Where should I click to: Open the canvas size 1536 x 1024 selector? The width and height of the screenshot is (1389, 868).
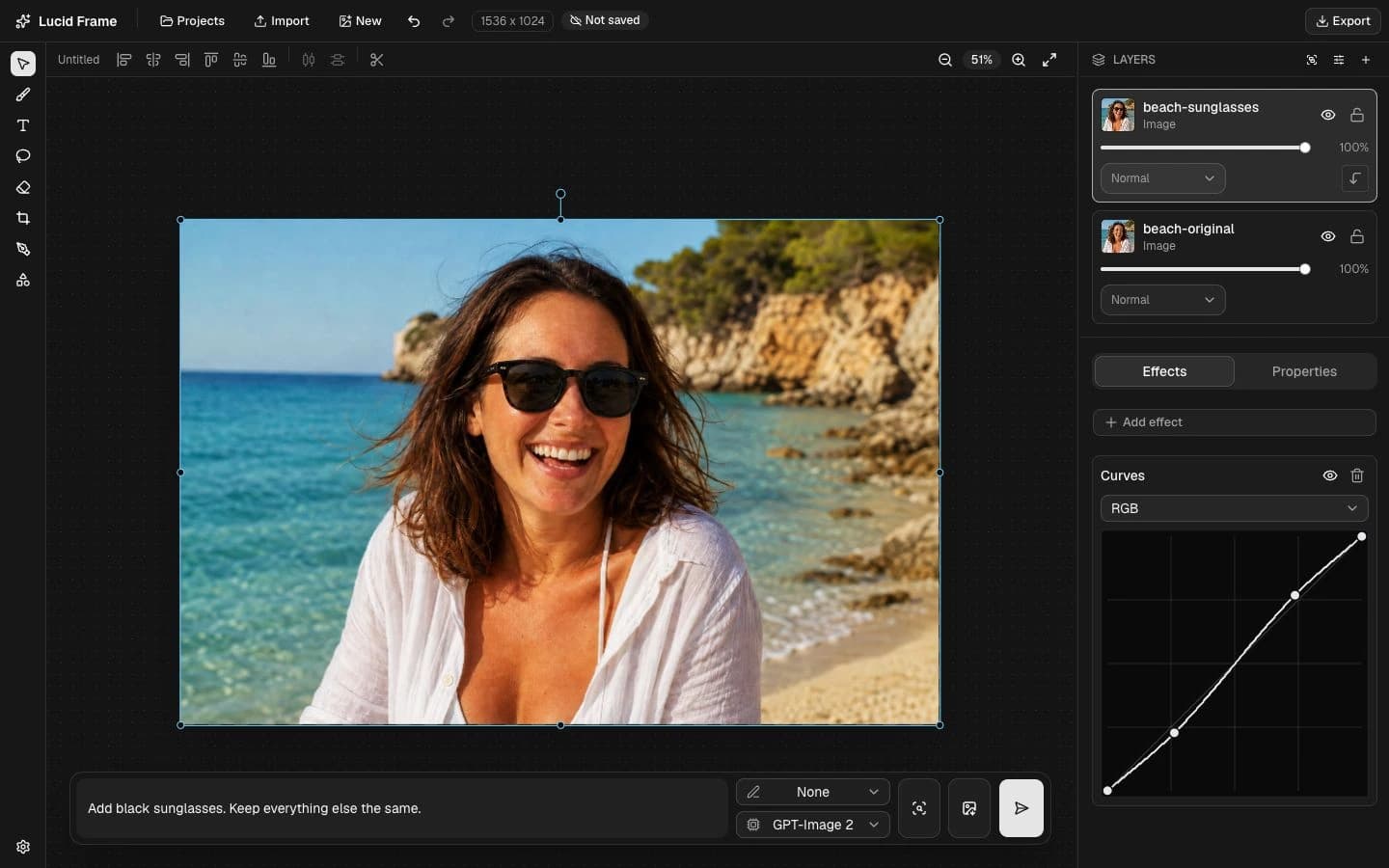pyautogui.click(x=512, y=20)
